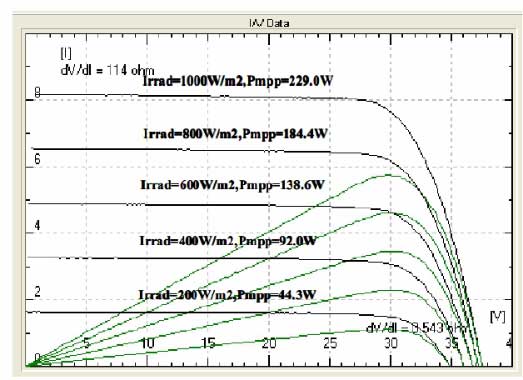Click the dV/dI = 0.543 ohm readout
Viewport: 523px width, 380px height.
coord(416,328)
